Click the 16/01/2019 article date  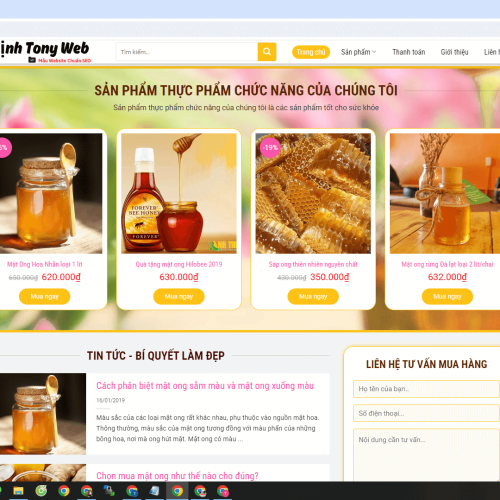click(110, 400)
